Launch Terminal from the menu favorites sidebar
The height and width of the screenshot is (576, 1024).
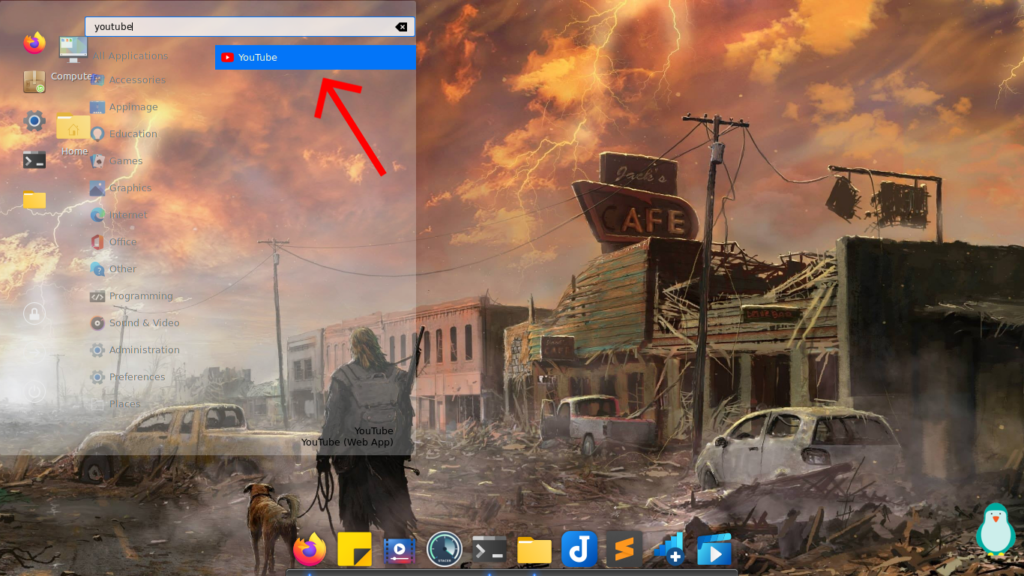click(x=35, y=160)
